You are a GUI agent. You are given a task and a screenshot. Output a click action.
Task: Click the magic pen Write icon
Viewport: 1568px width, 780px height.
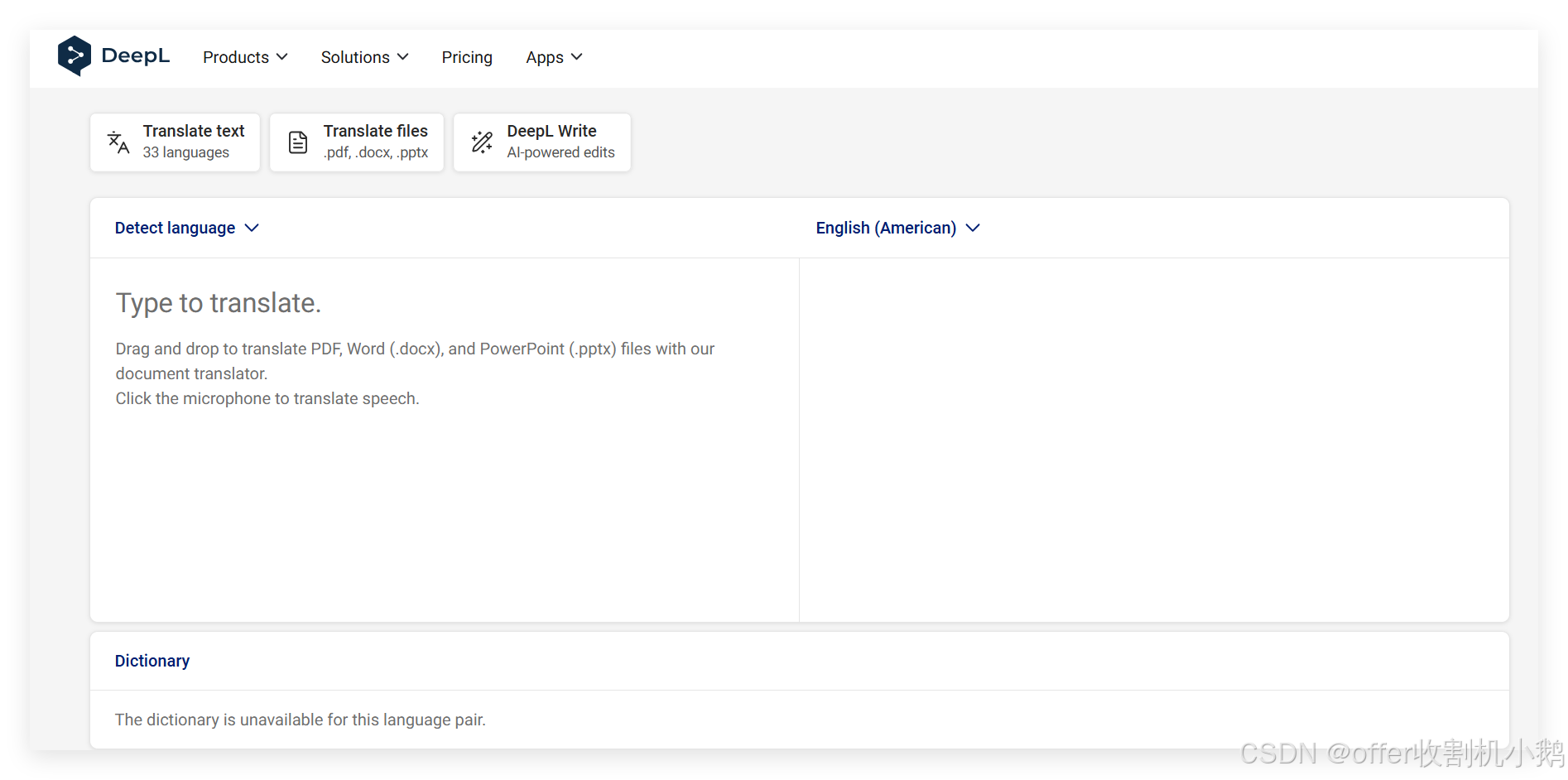point(482,142)
